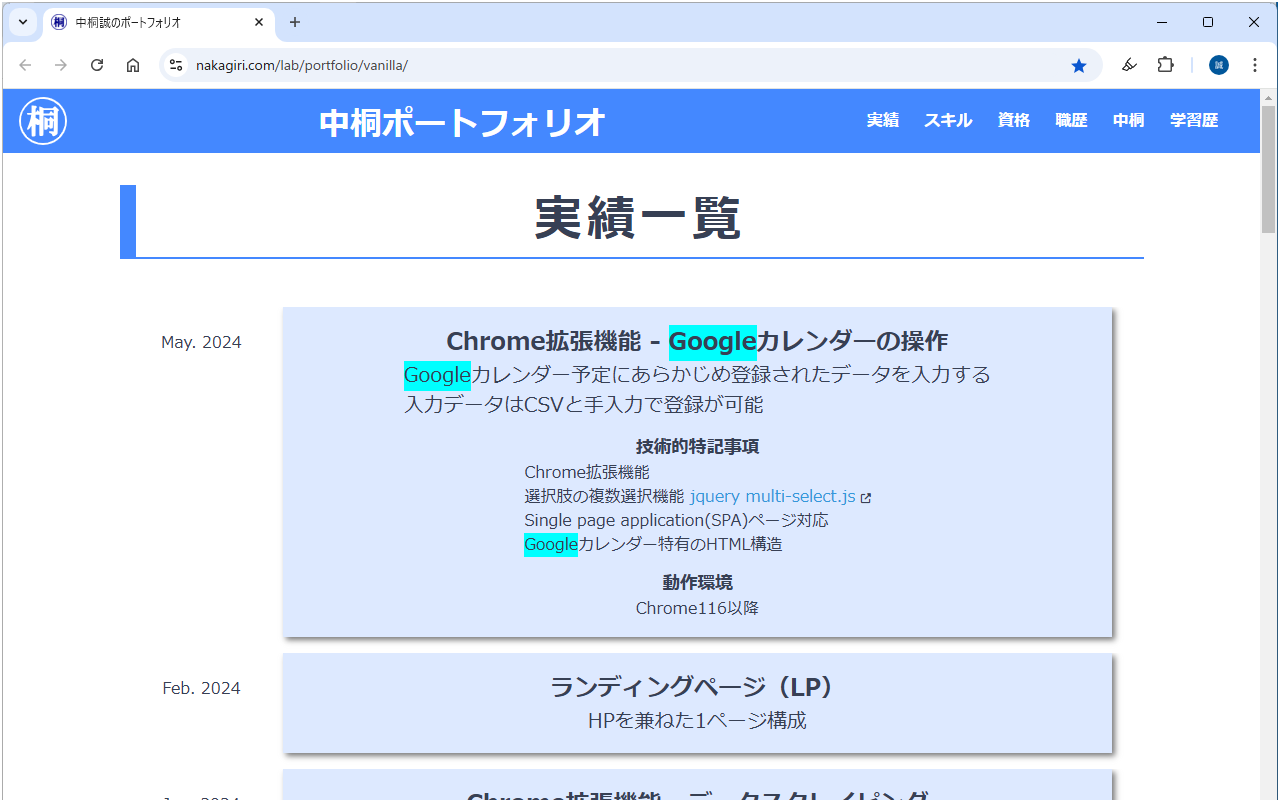Click the Chrome116以降 text
This screenshot has width=1280, height=800.
pyautogui.click(x=697, y=608)
